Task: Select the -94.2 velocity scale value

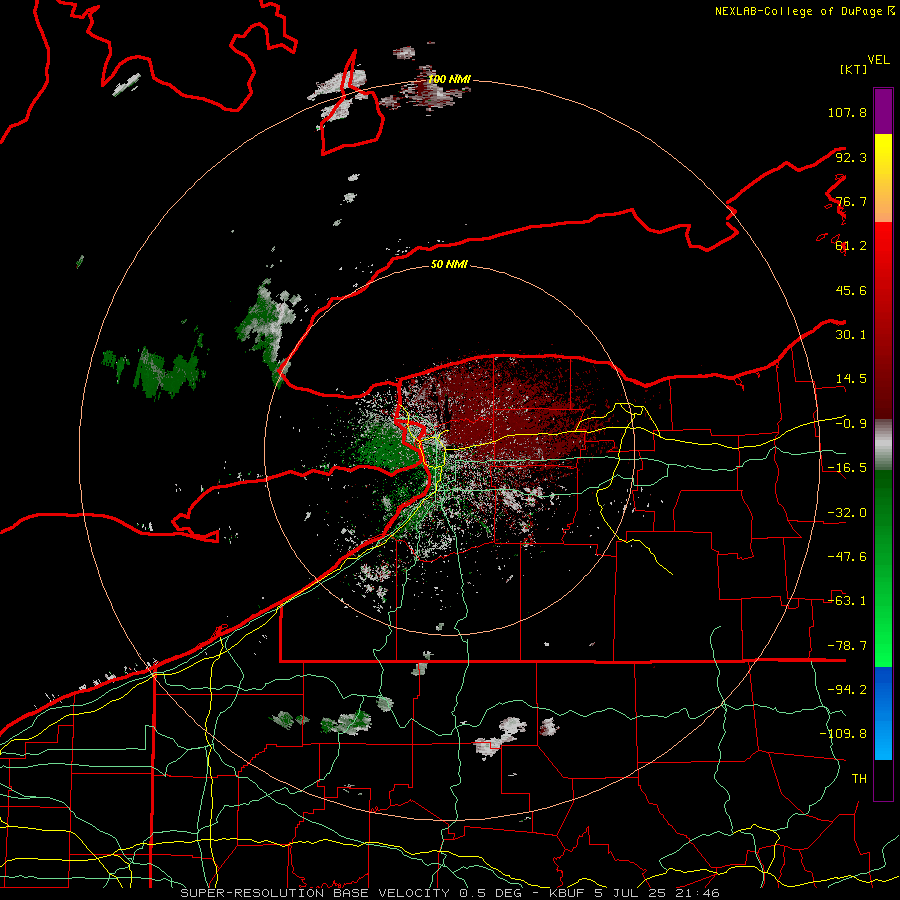Action: click(x=847, y=690)
